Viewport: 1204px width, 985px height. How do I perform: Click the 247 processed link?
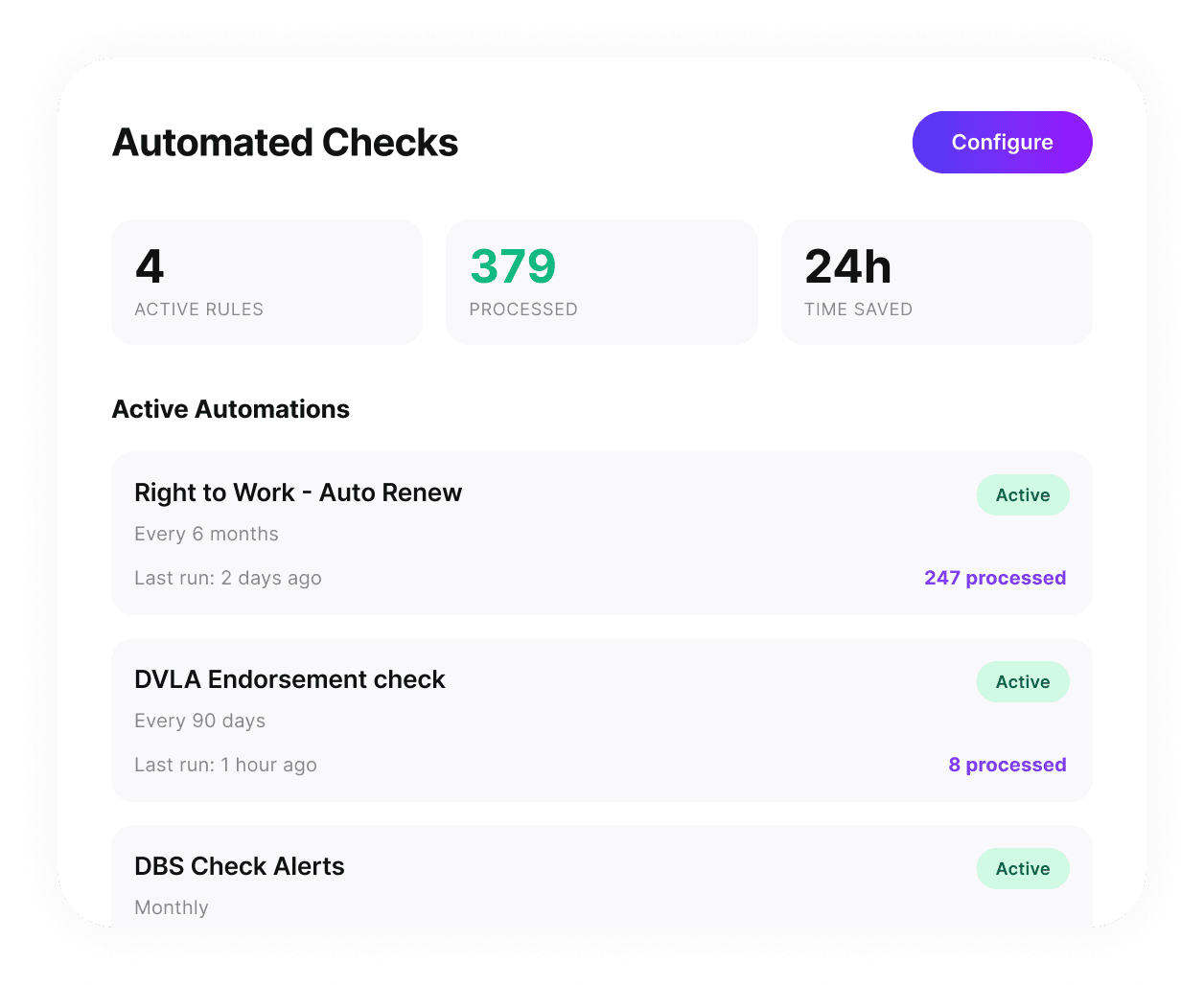[995, 578]
